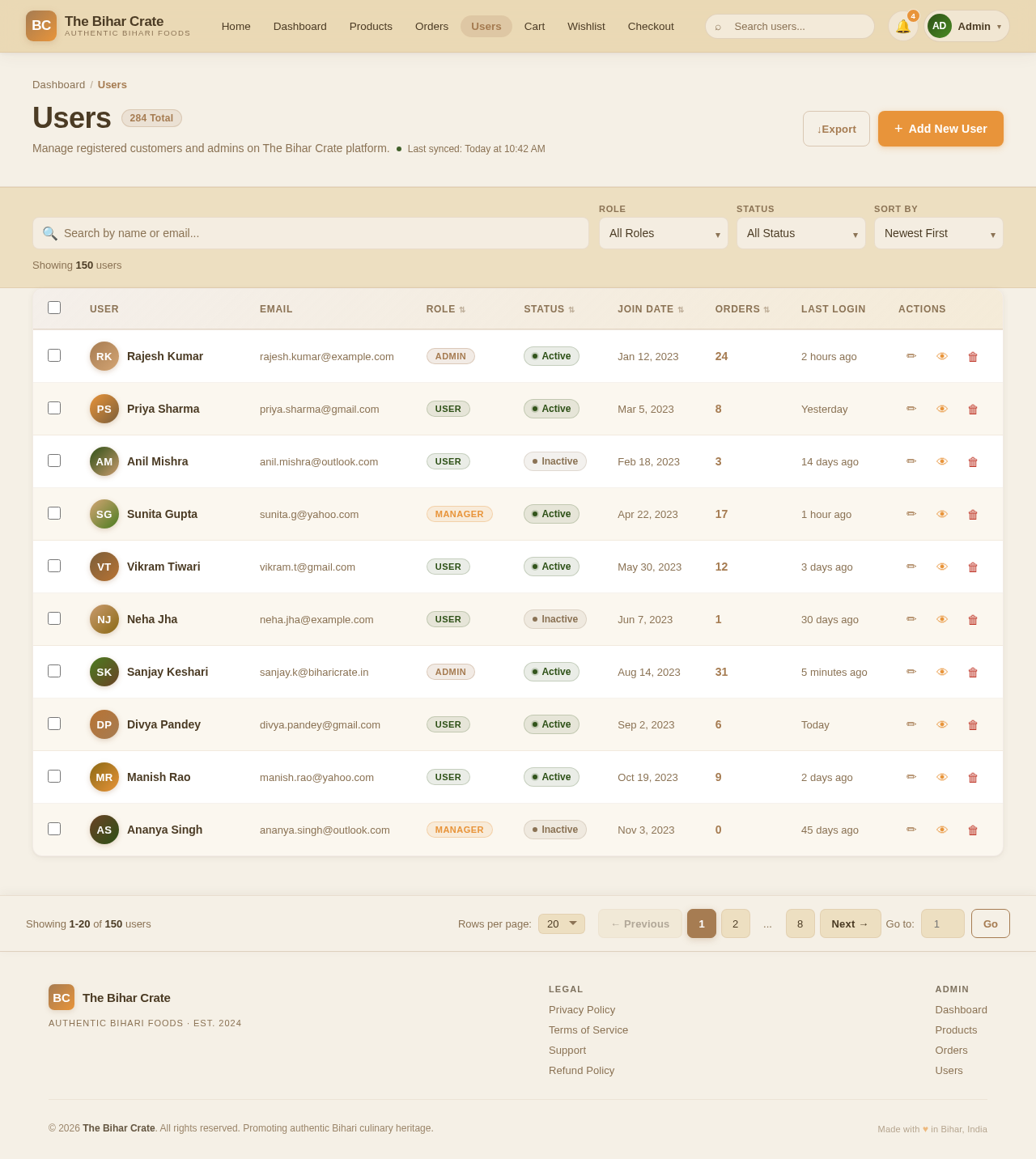
Task: Open Dashboard in top navigation
Action: tap(300, 26)
